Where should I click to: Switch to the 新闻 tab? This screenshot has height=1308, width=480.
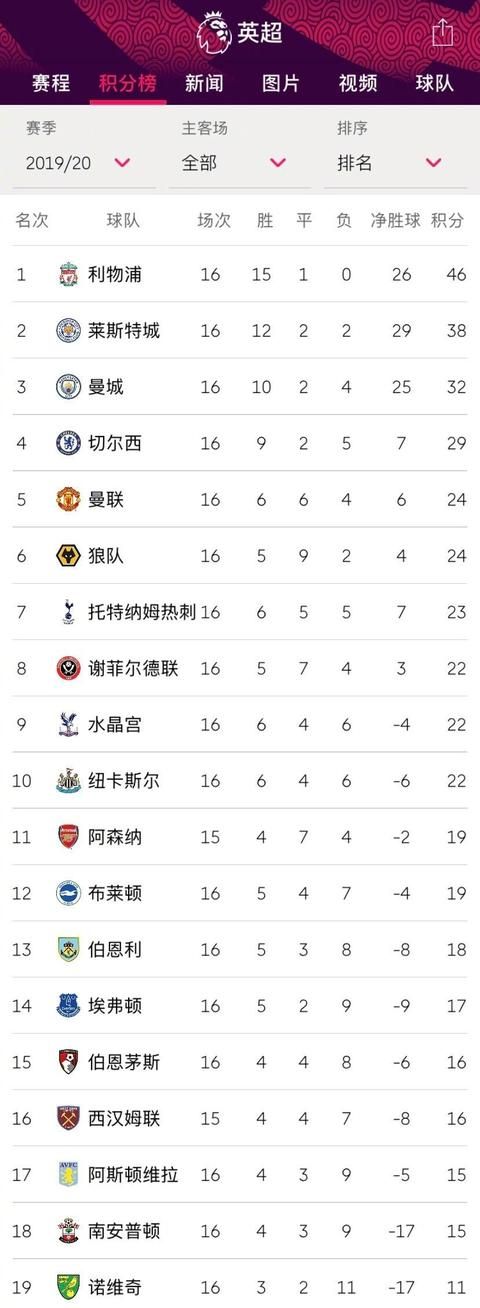(x=204, y=83)
